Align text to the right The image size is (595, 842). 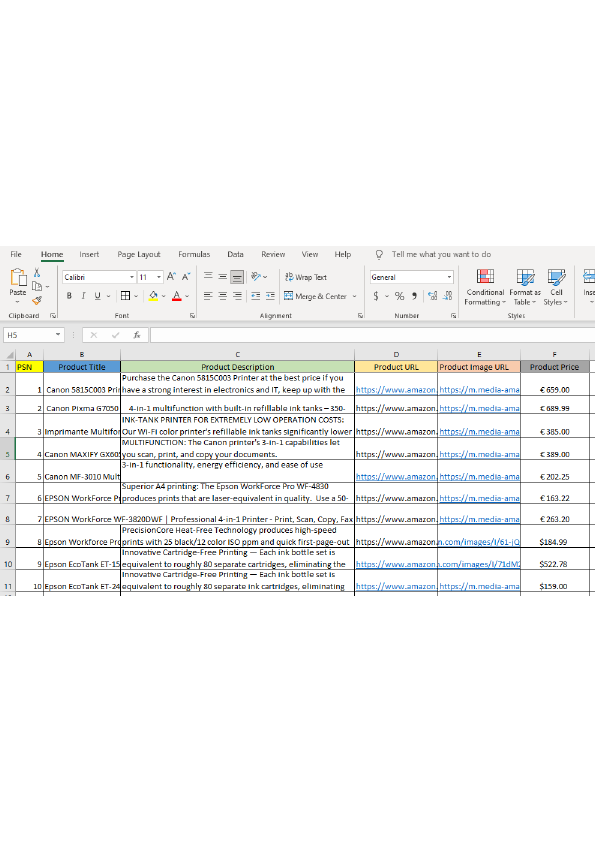tap(237, 296)
